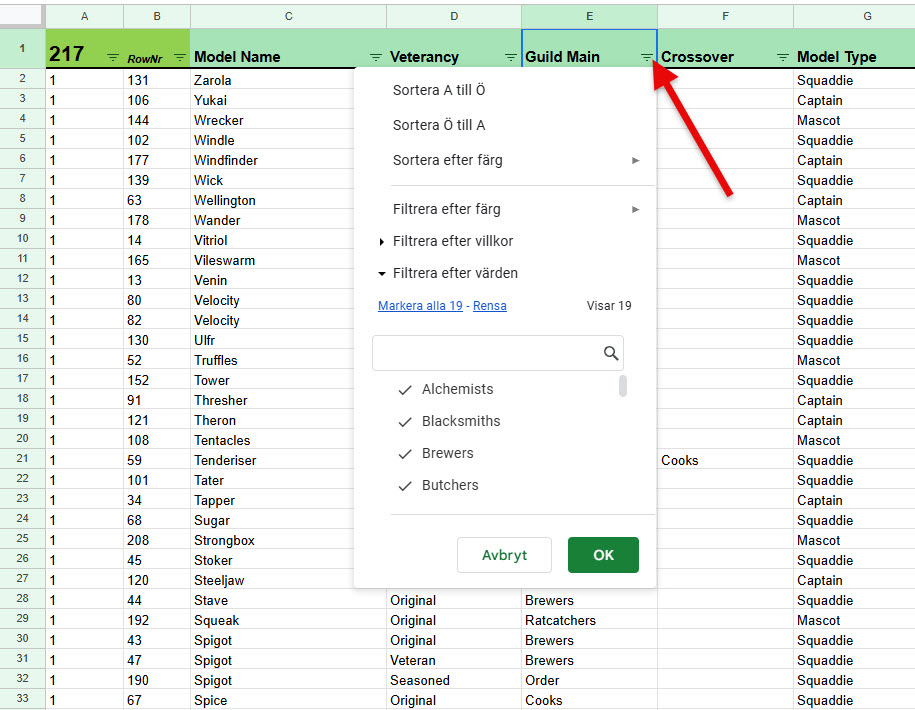Viewport: 915px width, 710px height.
Task: Select column G header
Action: point(854,16)
